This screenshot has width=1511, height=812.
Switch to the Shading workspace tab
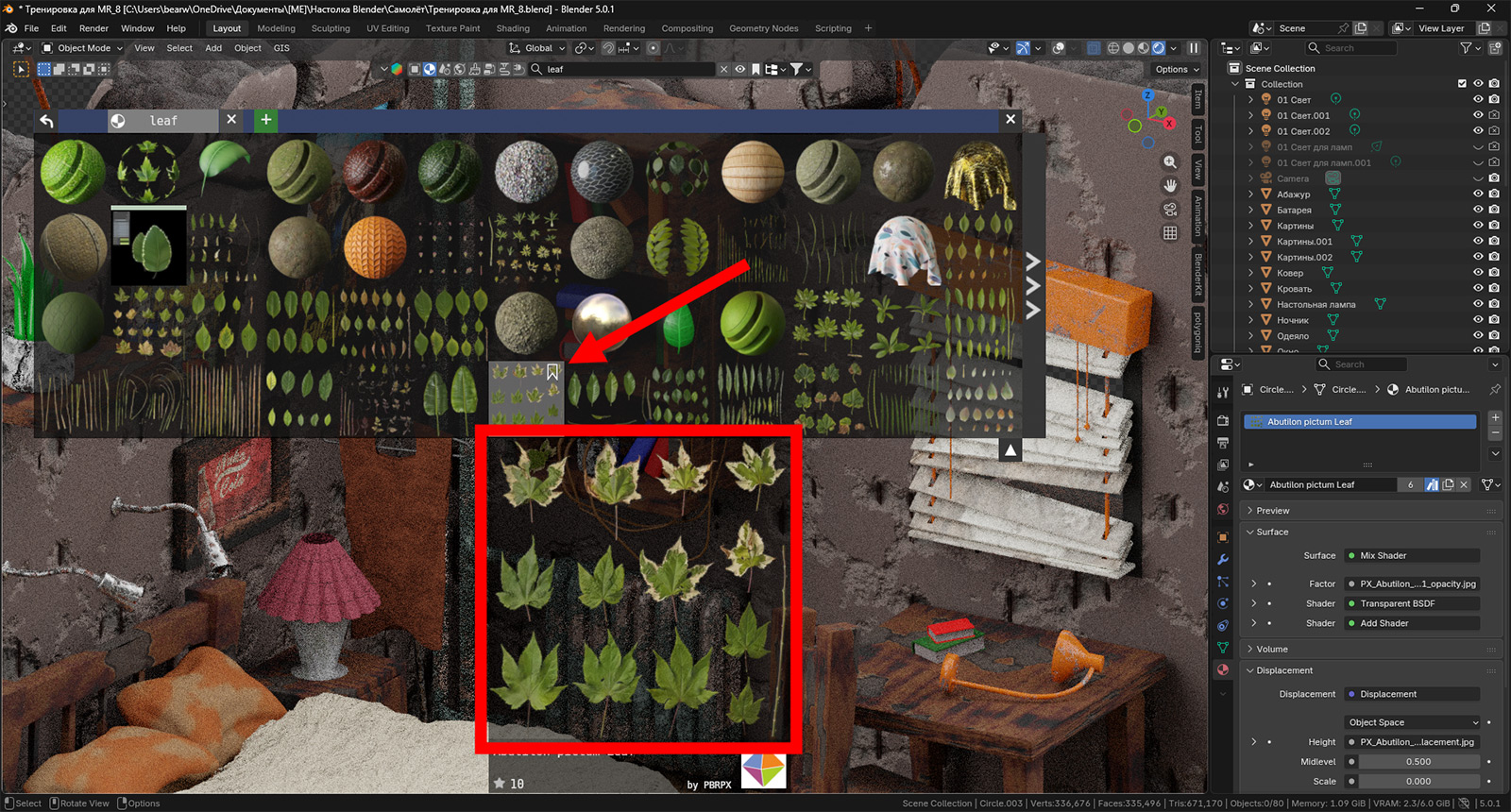click(x=513, y=28)
